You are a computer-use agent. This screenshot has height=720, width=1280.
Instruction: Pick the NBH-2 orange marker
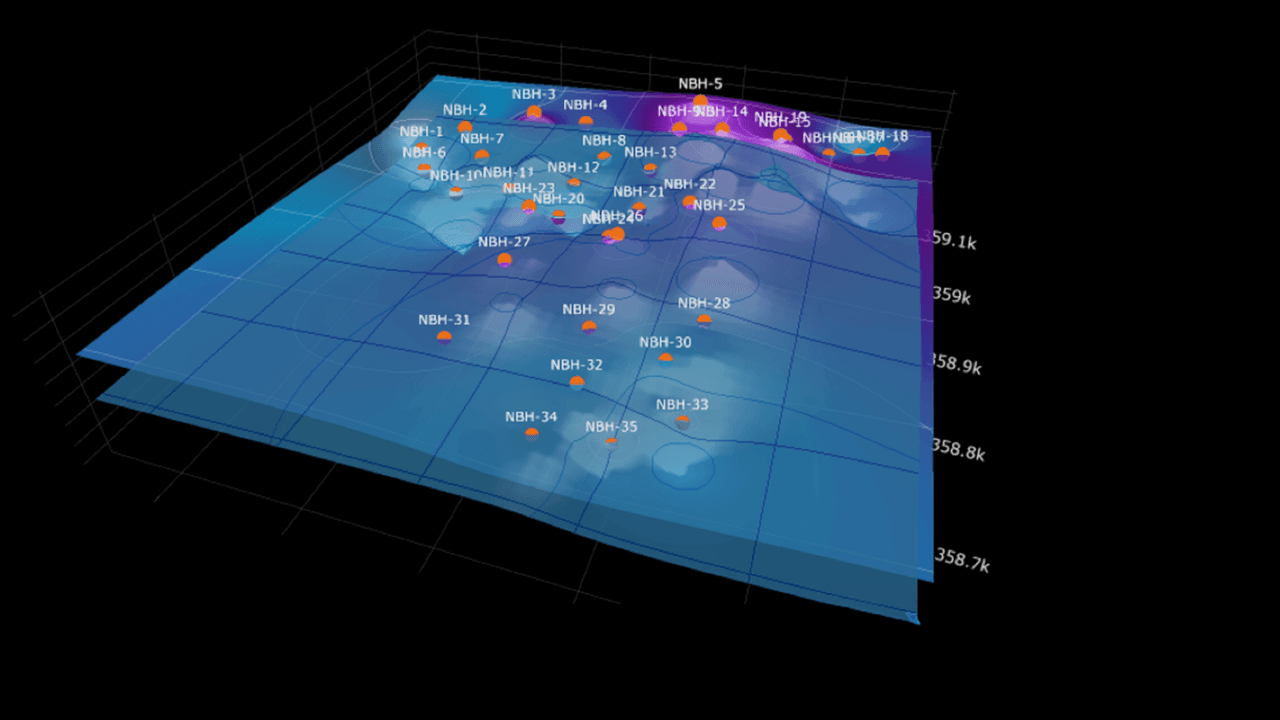tap(465, 127)
